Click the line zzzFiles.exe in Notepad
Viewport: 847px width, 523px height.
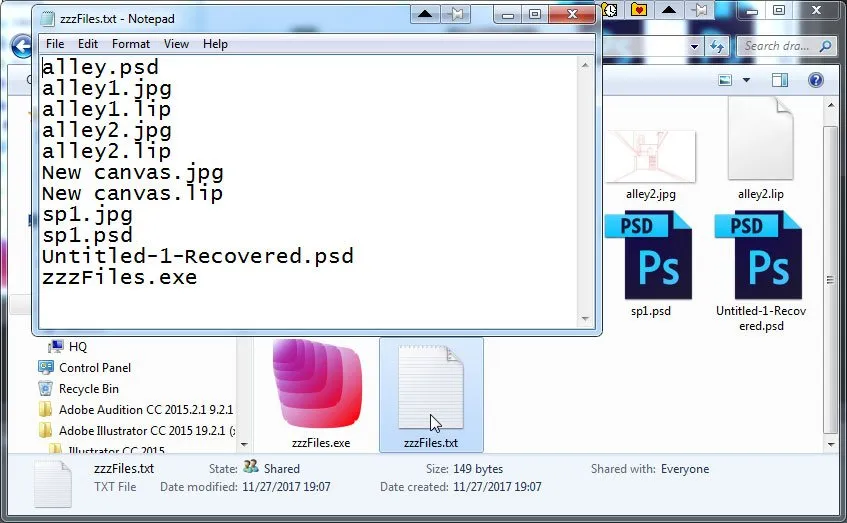[119, 278]
